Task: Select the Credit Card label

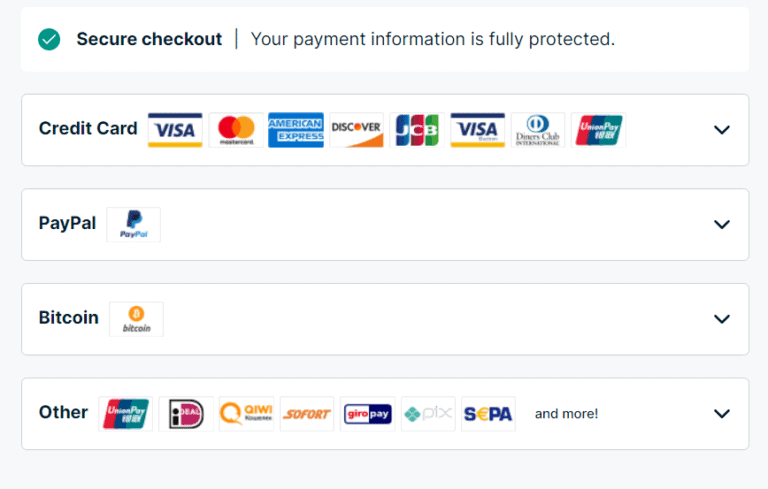Action: coord(88,128)
